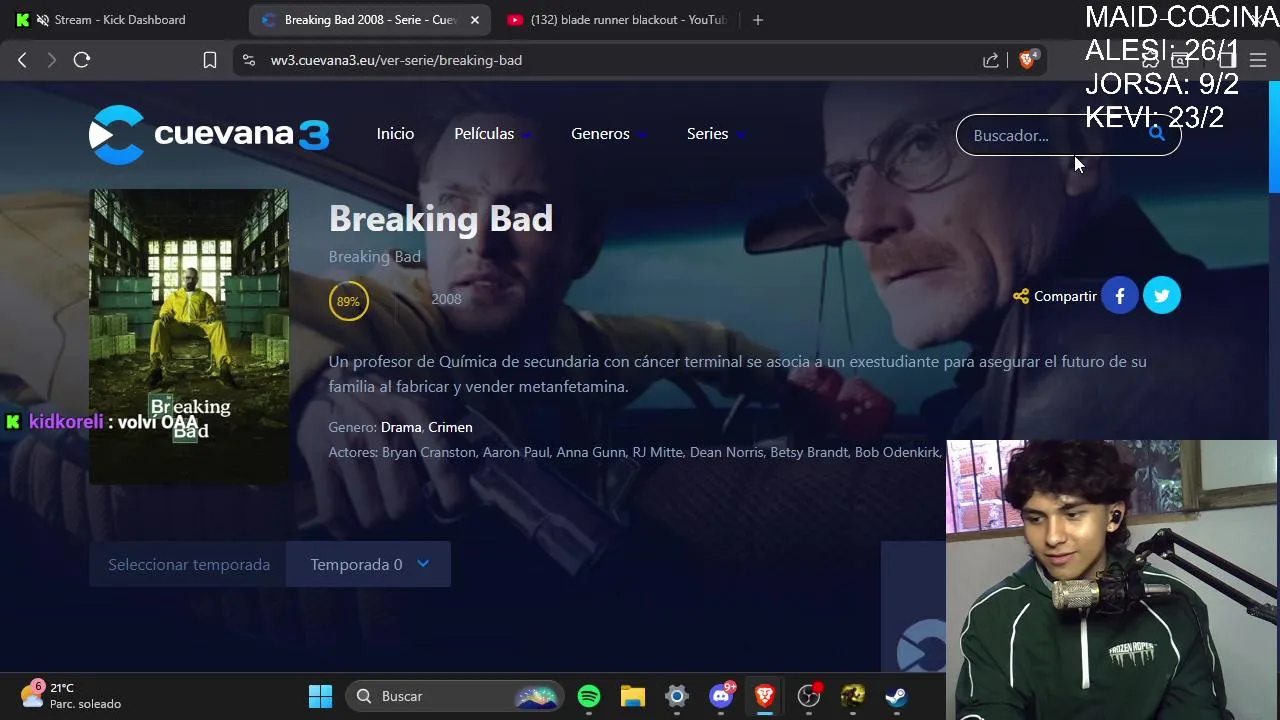The height and width of the screenshot is (720, 1280).
Task: Reload the Cuevana page
Action: tap(82, 60)
